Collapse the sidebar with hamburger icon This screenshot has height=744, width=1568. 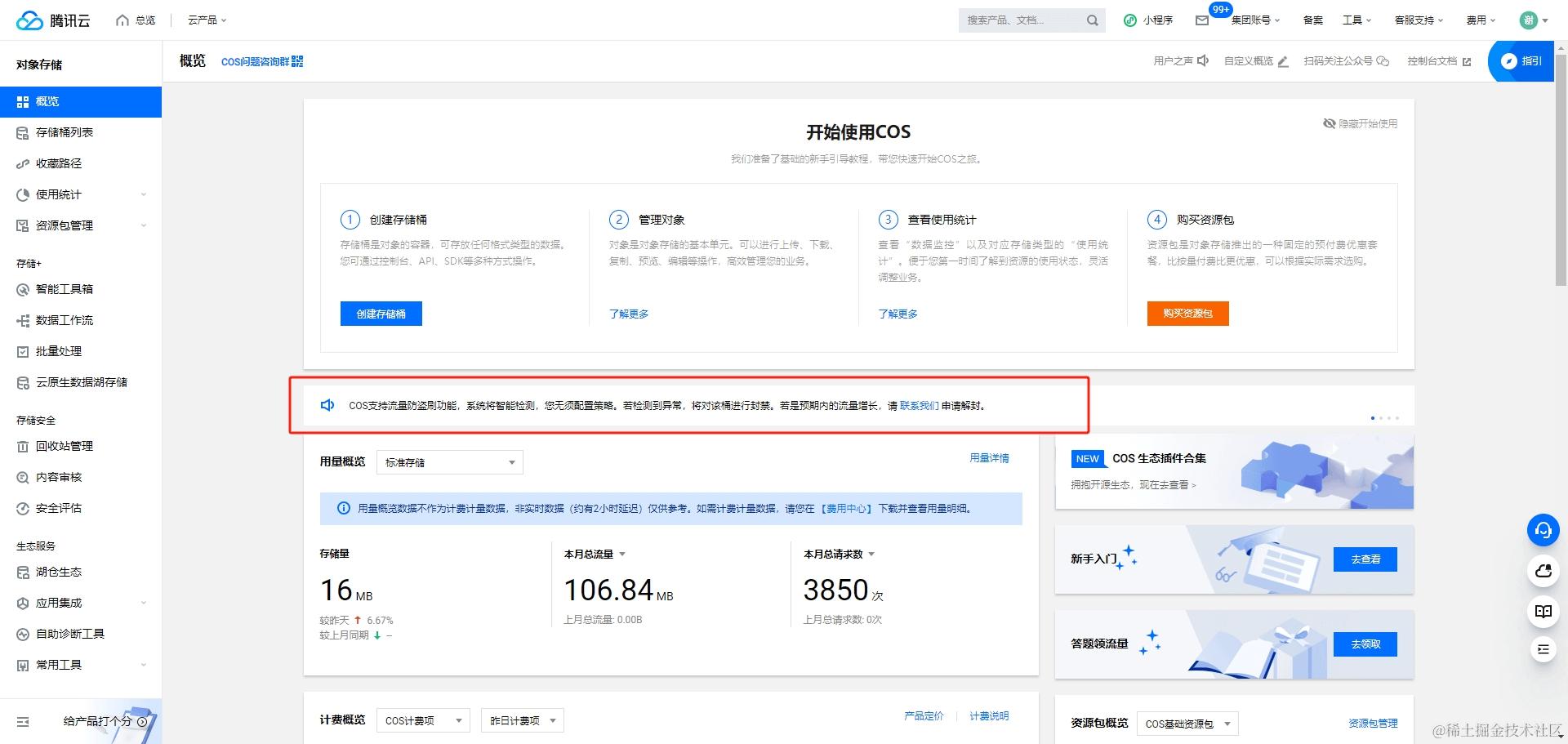[23, 722]
